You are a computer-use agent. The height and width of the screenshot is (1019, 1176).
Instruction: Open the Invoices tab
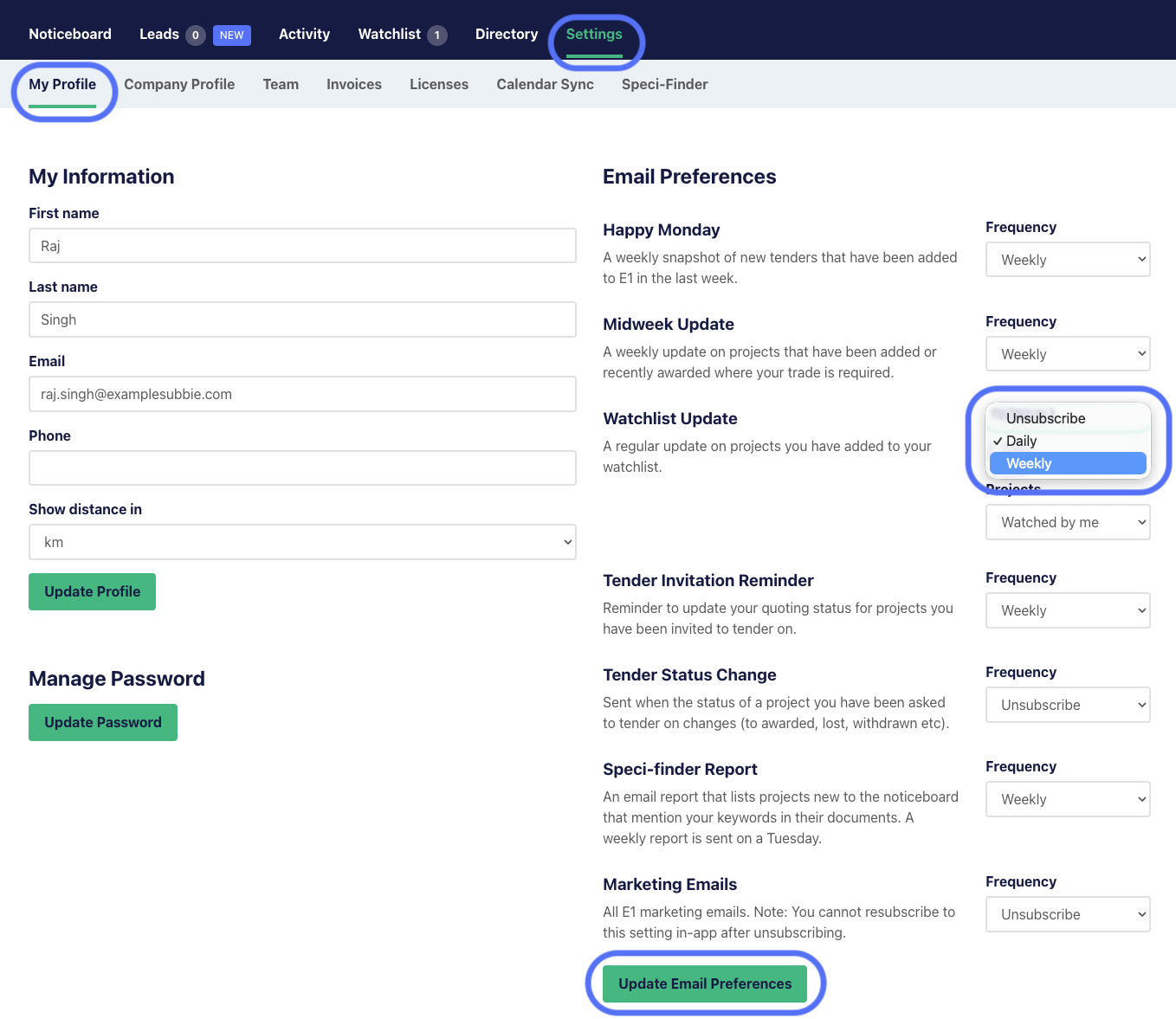pyautogui.click(x=353, y=84)
